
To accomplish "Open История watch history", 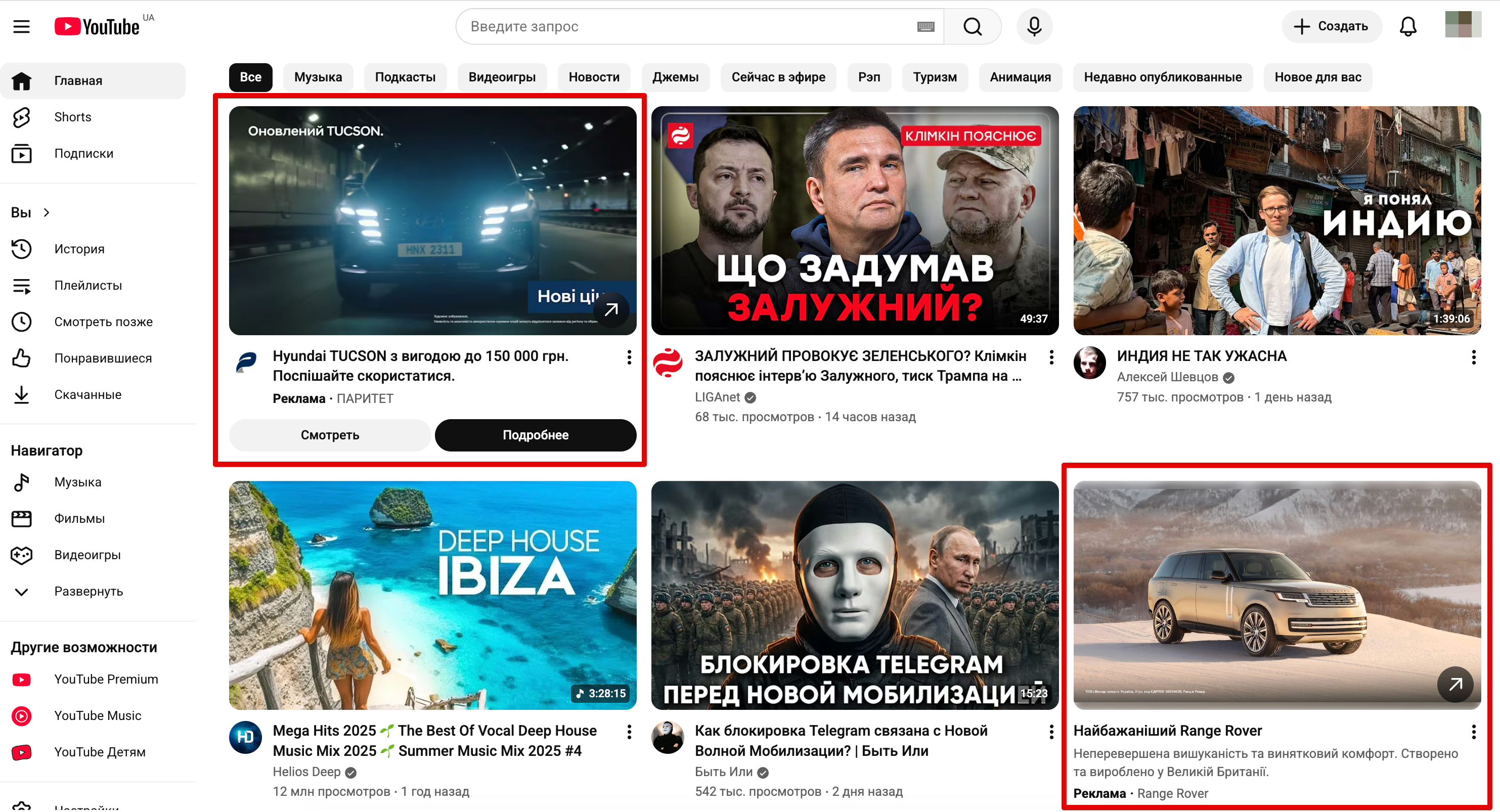I will tap(93, 249).
